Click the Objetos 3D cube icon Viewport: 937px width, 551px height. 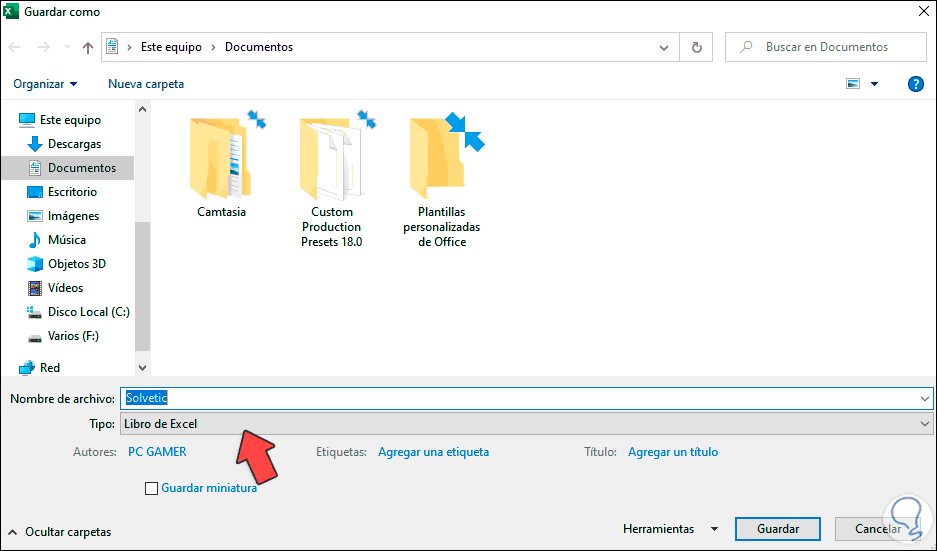(35, 264)
